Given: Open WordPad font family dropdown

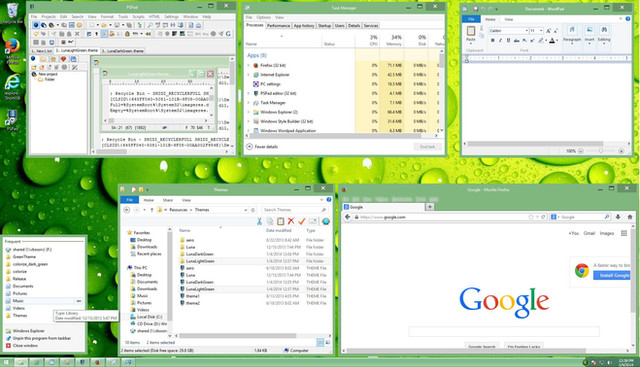Looking at the screenshot, I should coord(527,31).
